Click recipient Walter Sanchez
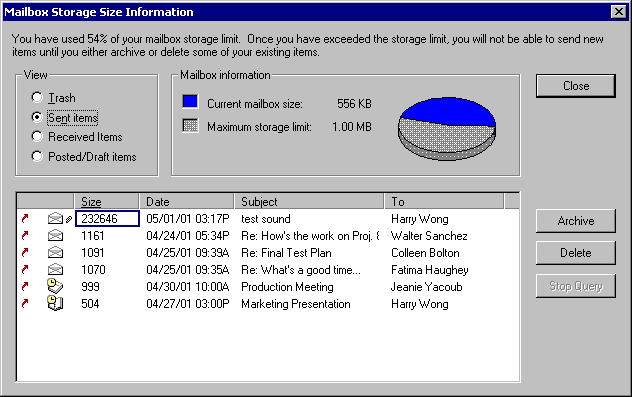 tap(429, 236)
